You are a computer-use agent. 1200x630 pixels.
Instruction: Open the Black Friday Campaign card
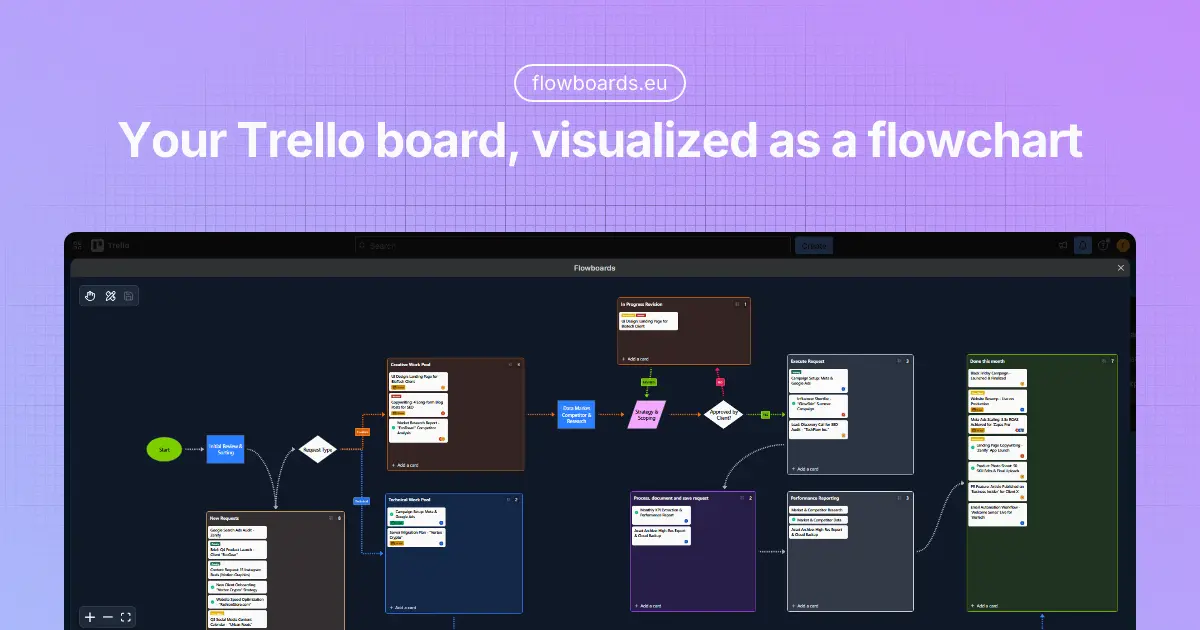998,379
